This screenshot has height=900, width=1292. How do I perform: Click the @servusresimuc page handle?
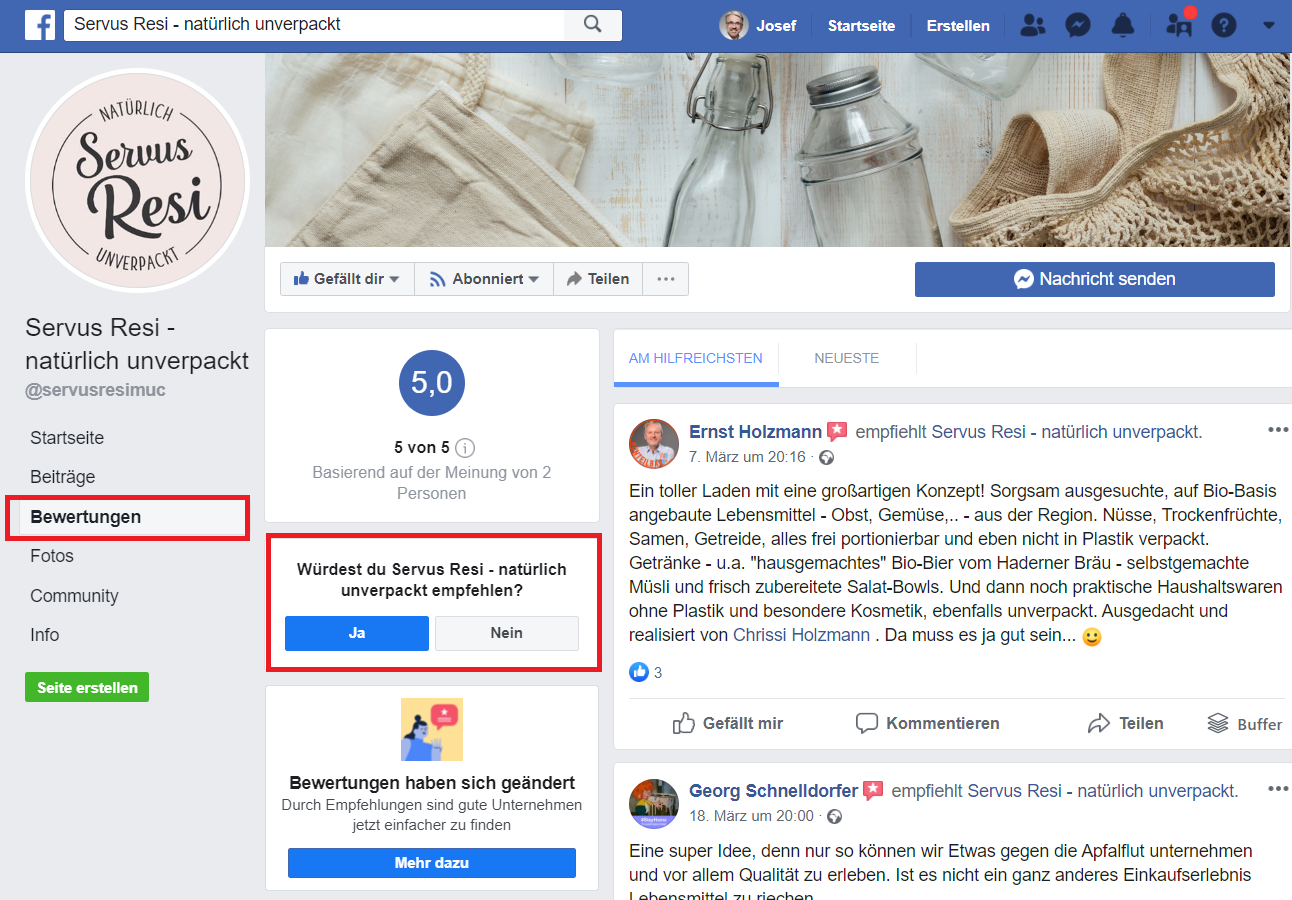coord(96,390)
